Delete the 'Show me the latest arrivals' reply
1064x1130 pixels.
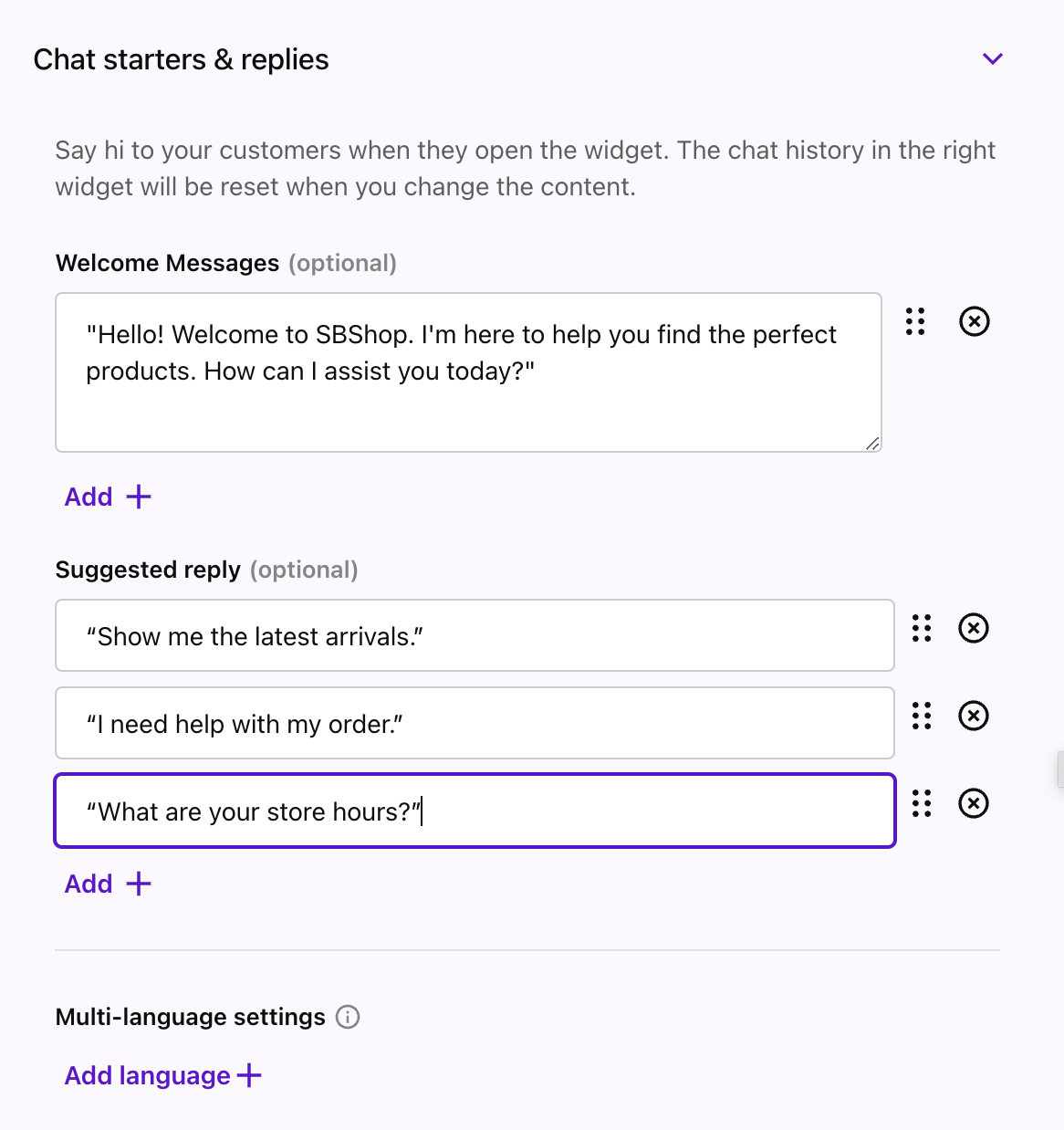(973, 629)
